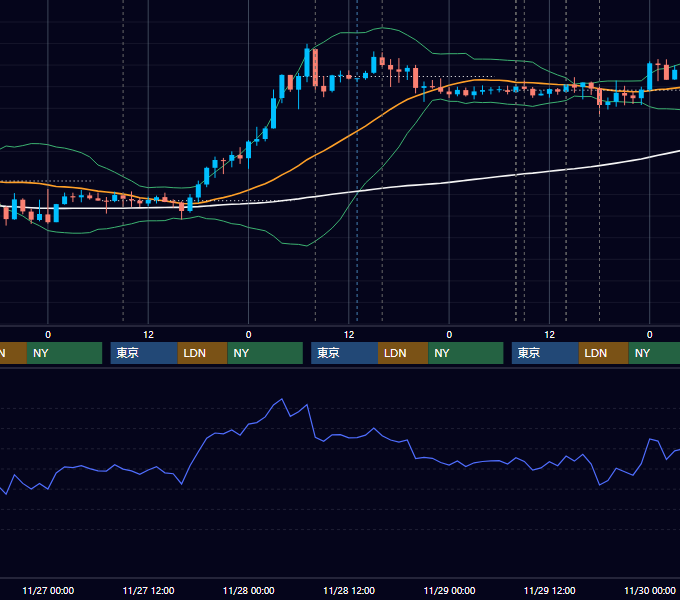This screenshot has width=680, height=600.
Task: Click the LDN session block on 11/29
Action: [604, 353]
